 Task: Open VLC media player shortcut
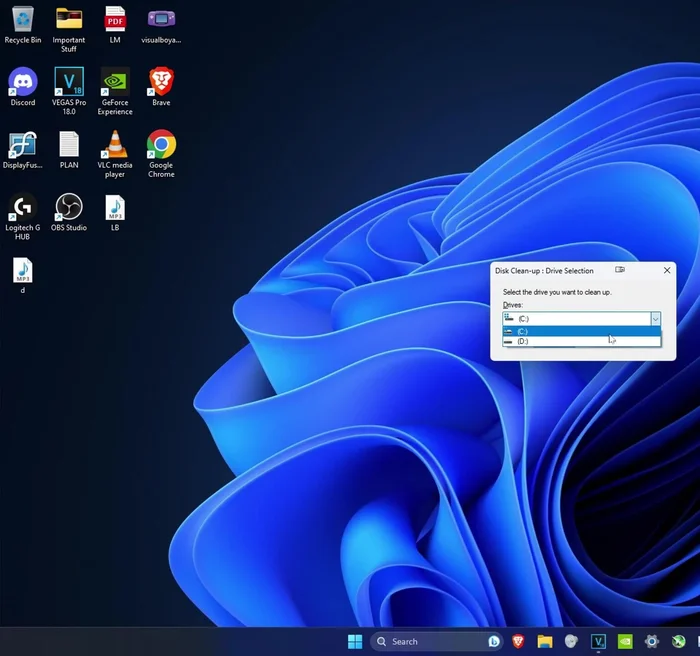point(115,145)
